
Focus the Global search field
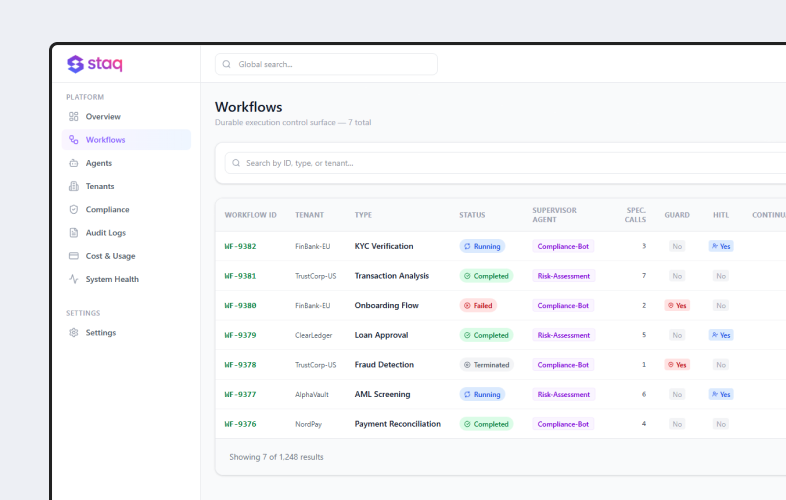pyautogui.click(x=326, y=64)
